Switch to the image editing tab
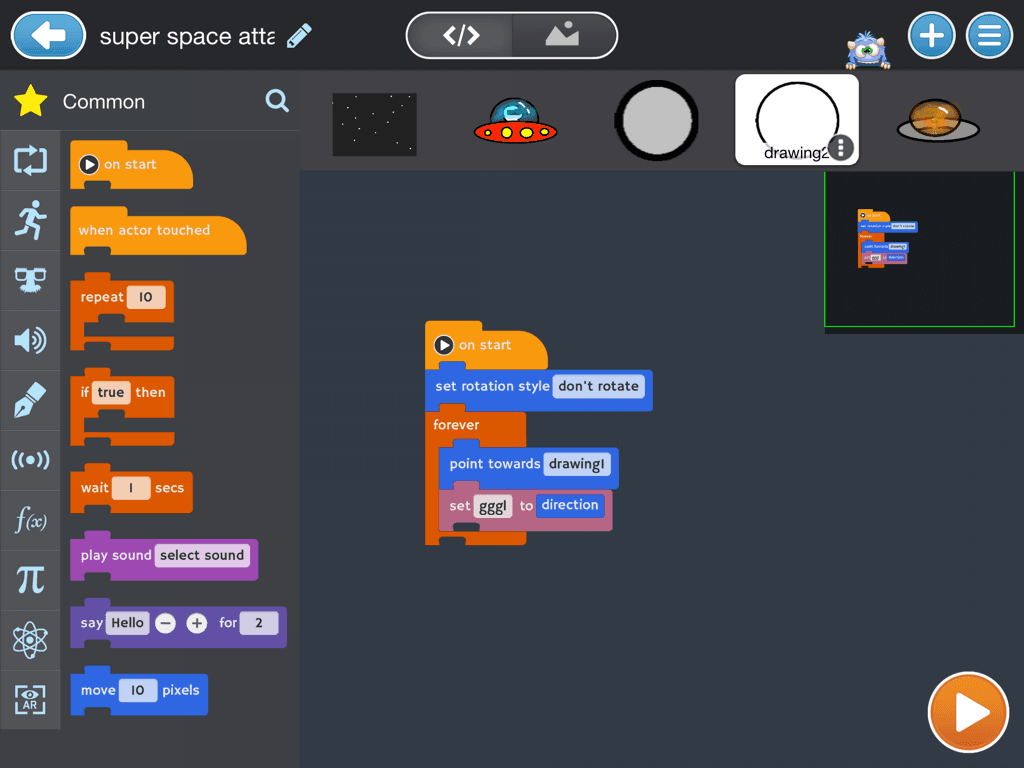The width and height of the screenshot is (1024, 768). [x=564, y=35]
